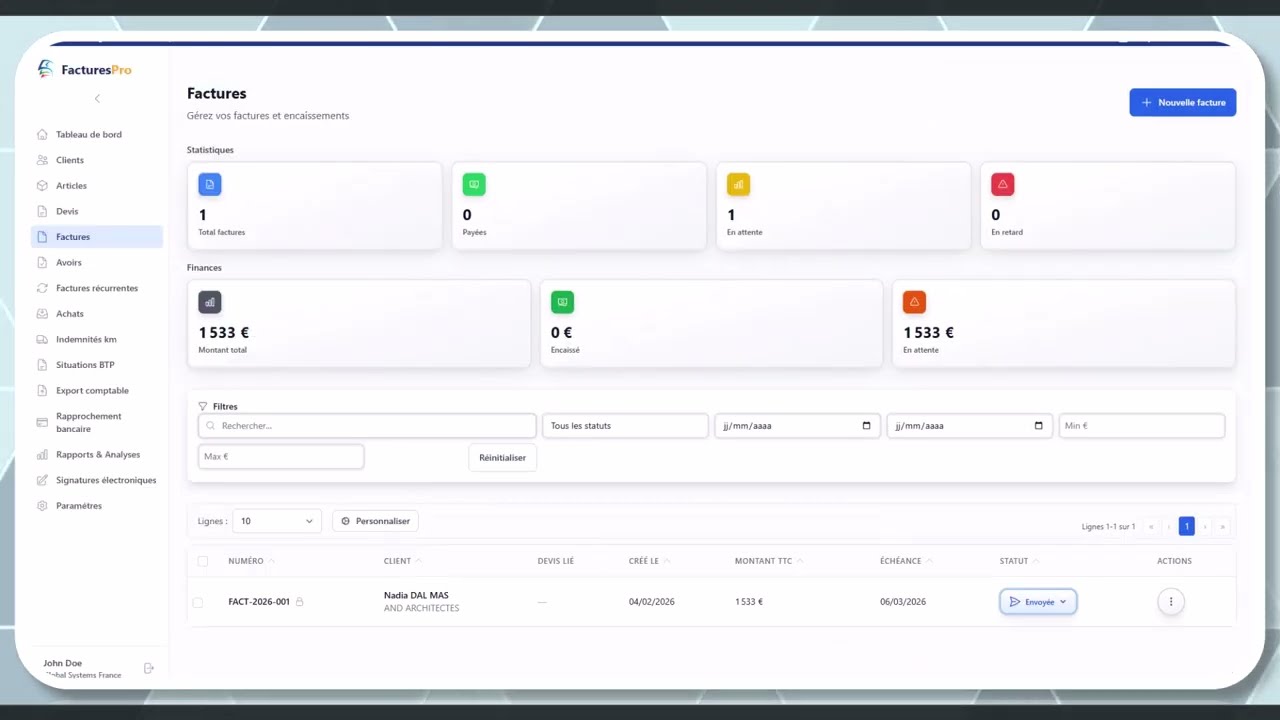Image resolution: width=1280 pixels, height=720 pixels.
Task: Click the Signatures électroniques icon
Action: [x=42, y=480]
